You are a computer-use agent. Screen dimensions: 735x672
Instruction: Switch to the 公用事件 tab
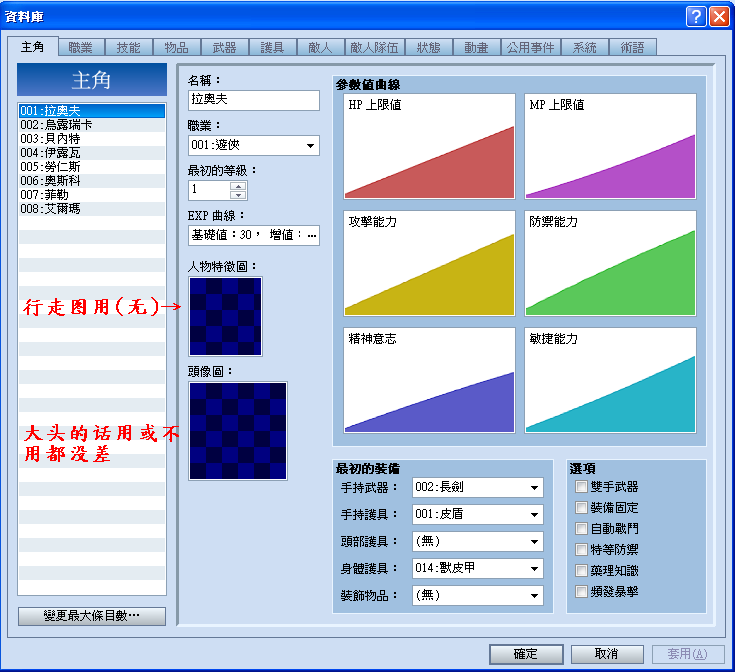click(x=531, y=47)
